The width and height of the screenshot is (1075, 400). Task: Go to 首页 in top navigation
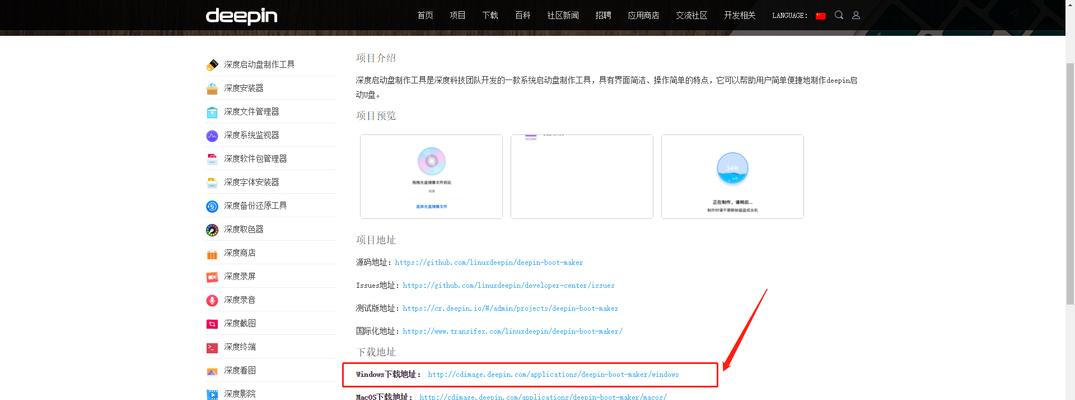(x=425, y=15)
